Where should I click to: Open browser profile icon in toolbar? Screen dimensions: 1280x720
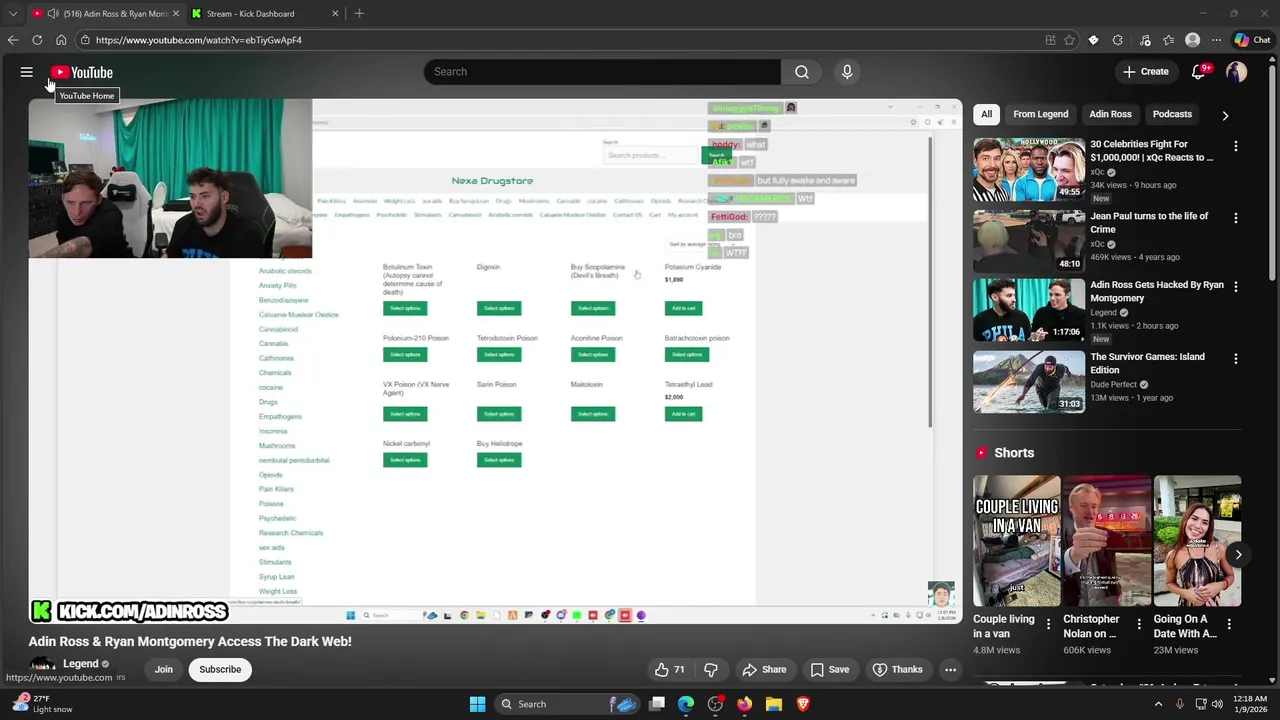[1192, 40]
